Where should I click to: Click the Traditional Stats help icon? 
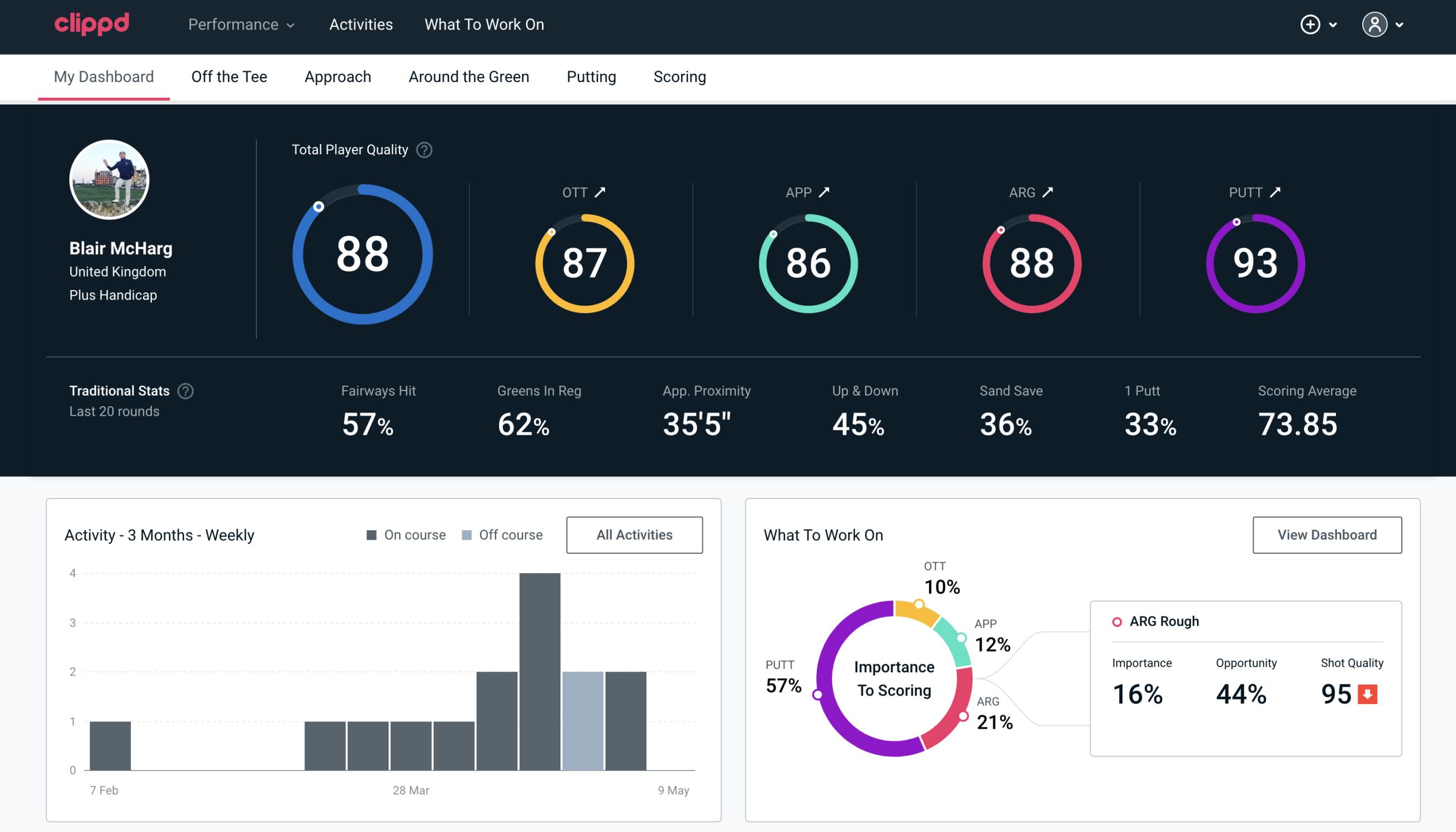coord(185,390)
